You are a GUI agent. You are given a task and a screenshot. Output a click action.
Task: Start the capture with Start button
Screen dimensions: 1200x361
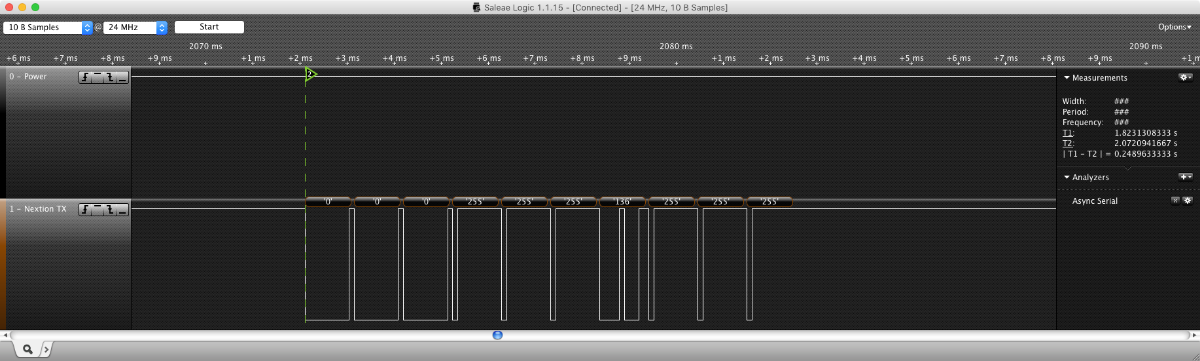(210, 27)
